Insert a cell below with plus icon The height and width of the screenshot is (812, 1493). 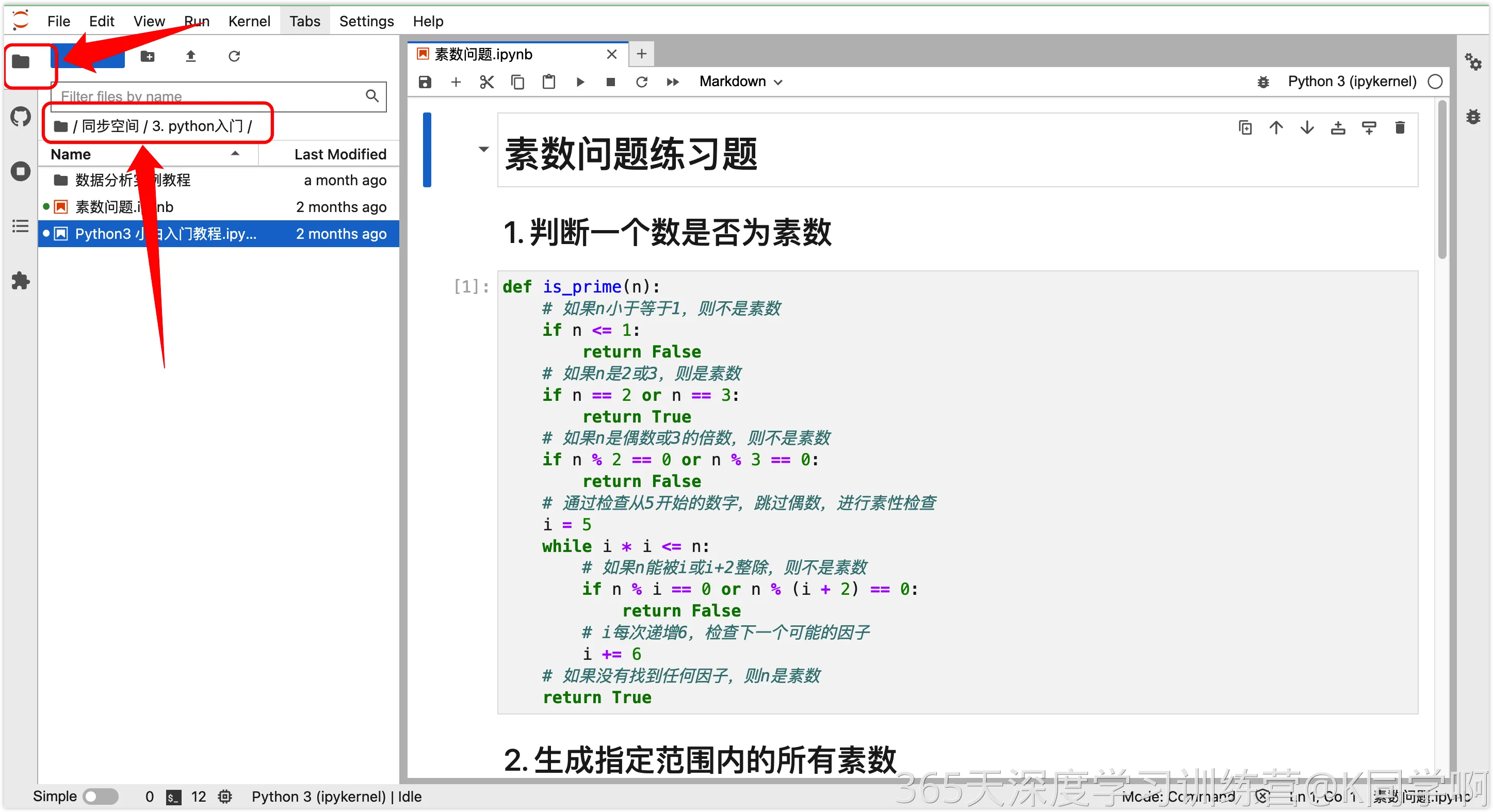point(456,82)
